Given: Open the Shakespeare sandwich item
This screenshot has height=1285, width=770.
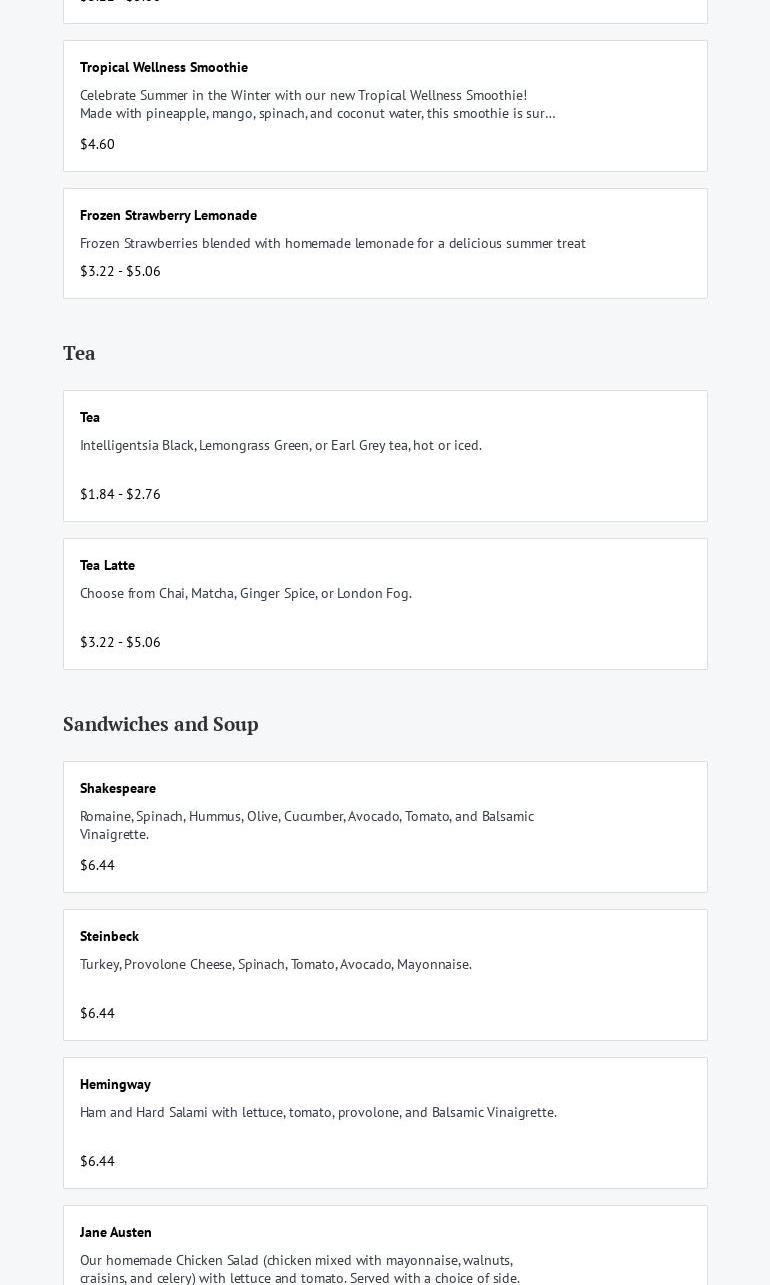Looking at the screenshot, I should pos(118,788).
